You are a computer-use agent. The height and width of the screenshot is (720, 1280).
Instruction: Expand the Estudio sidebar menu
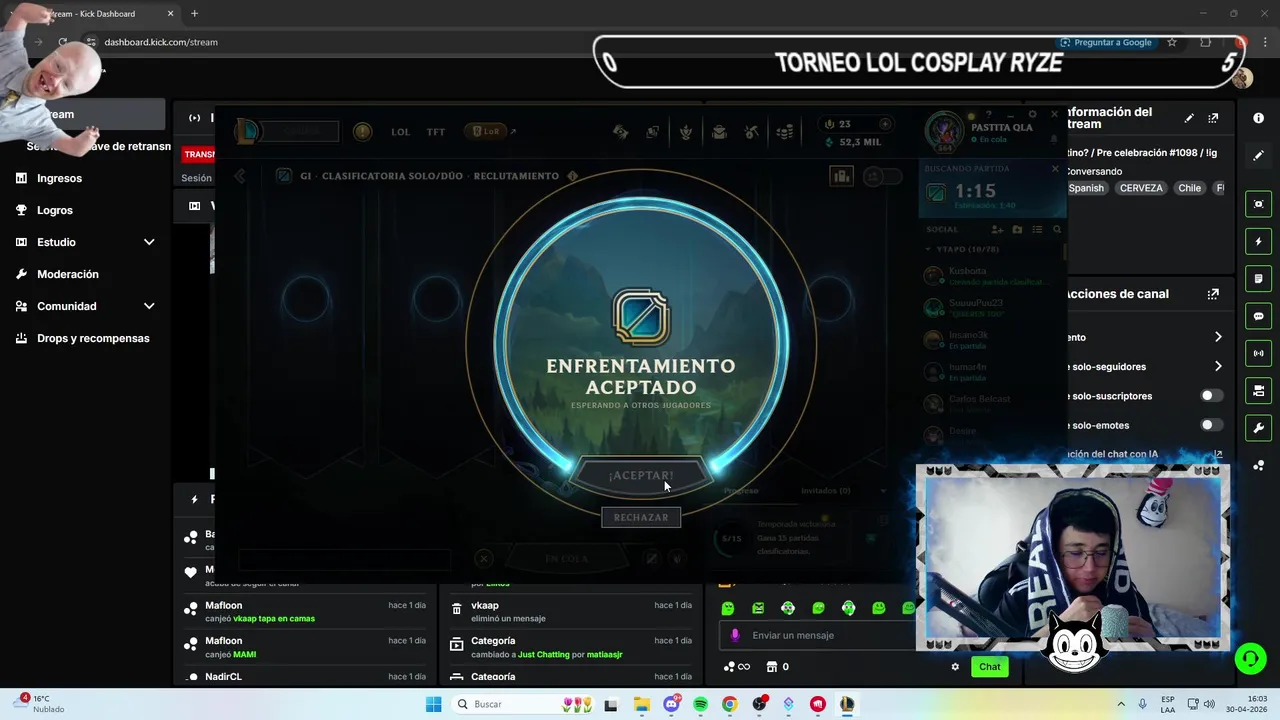tap(149, 242)
